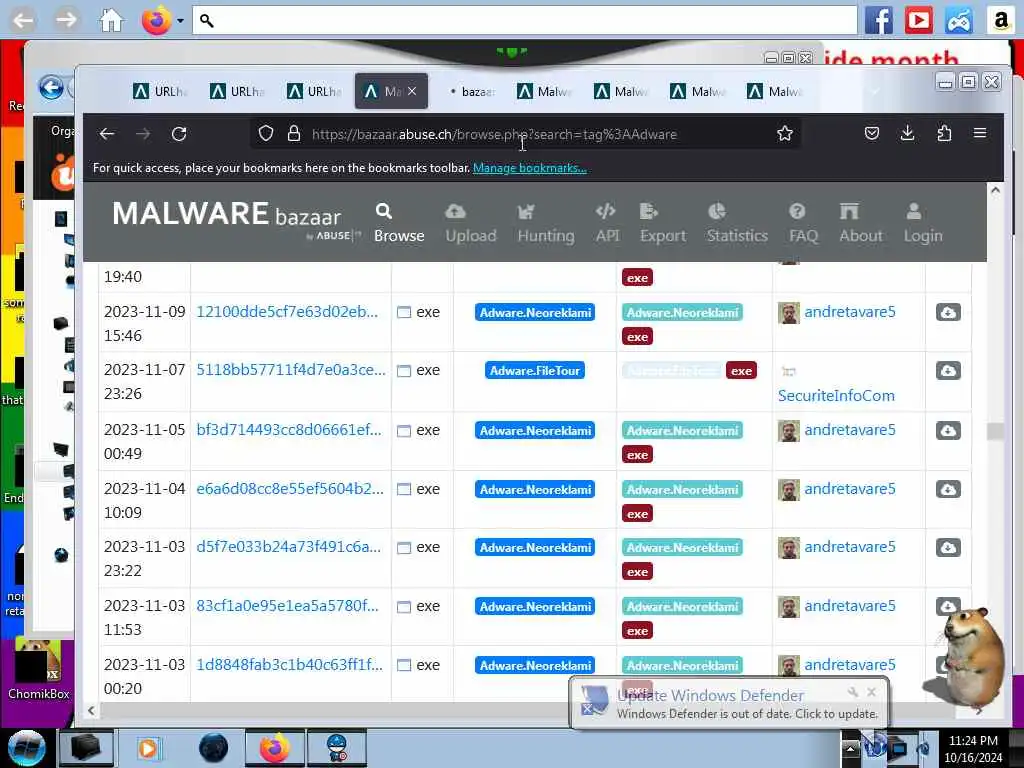This screenshot has width=1024, height=768.
Task: Click the Amazon icon in top toolbar
Action: [x=1000, y=20]
